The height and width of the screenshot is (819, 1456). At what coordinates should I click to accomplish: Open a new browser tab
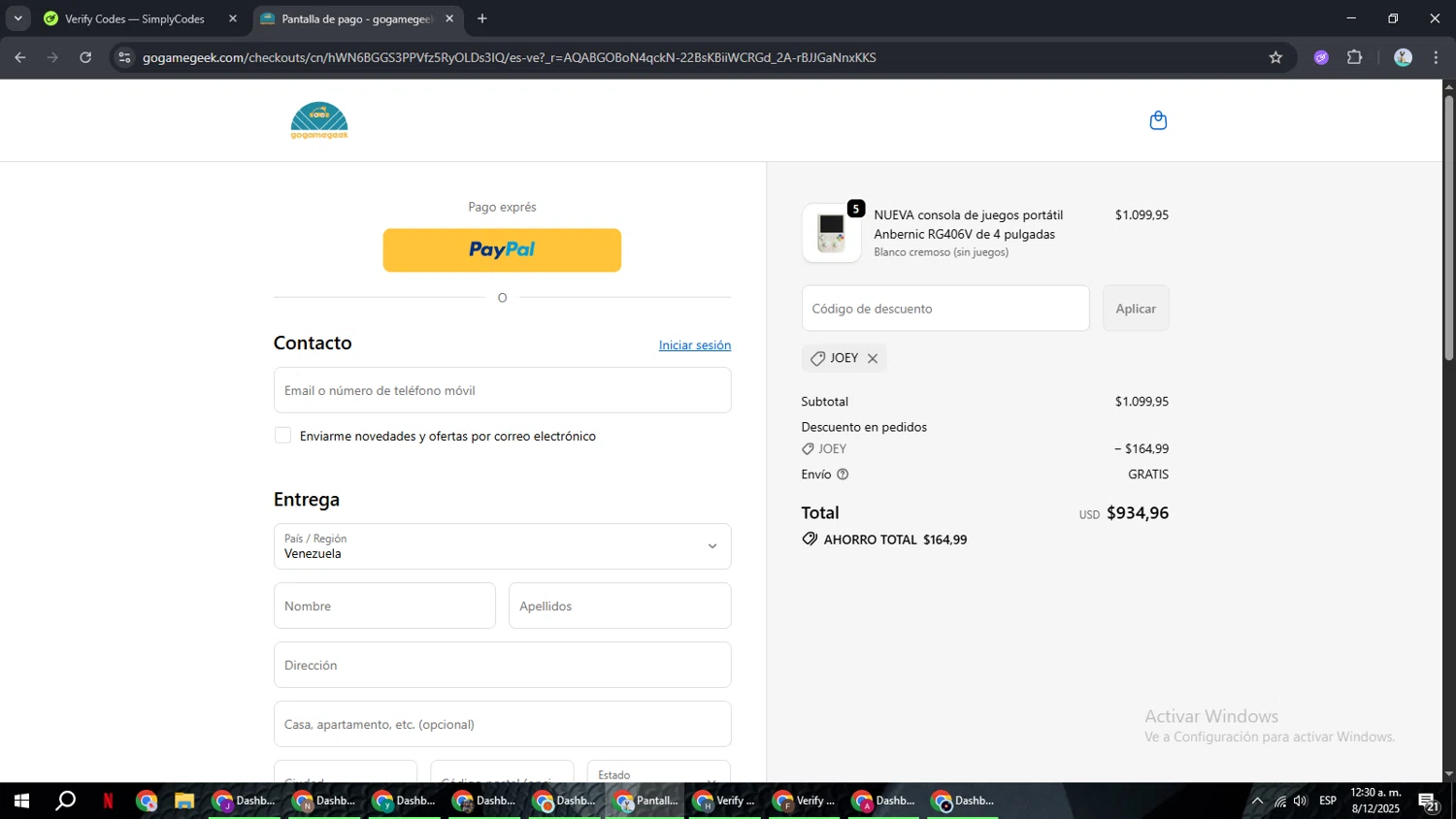tap(482, 18)
